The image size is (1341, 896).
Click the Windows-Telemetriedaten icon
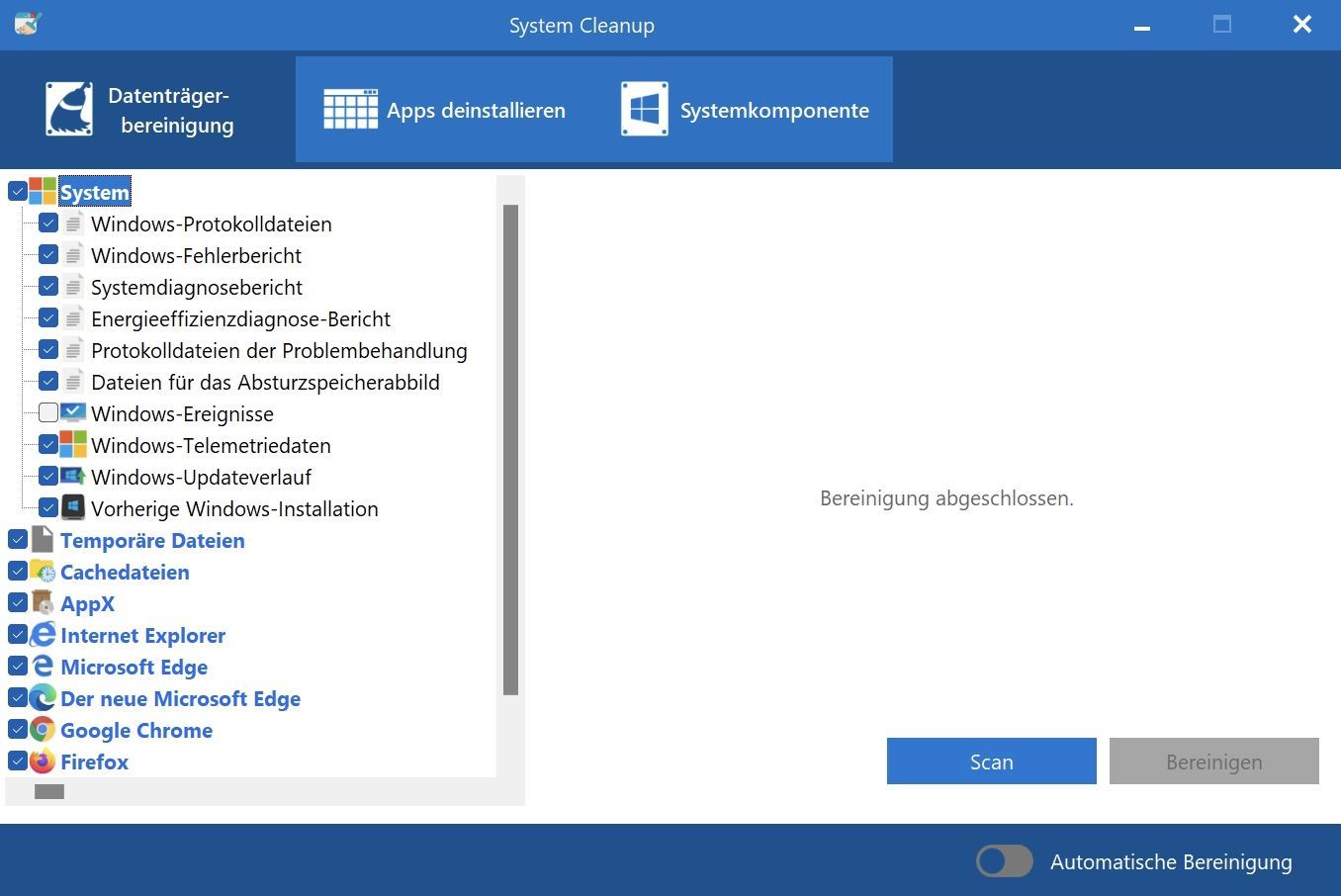[x=73, y=445]
